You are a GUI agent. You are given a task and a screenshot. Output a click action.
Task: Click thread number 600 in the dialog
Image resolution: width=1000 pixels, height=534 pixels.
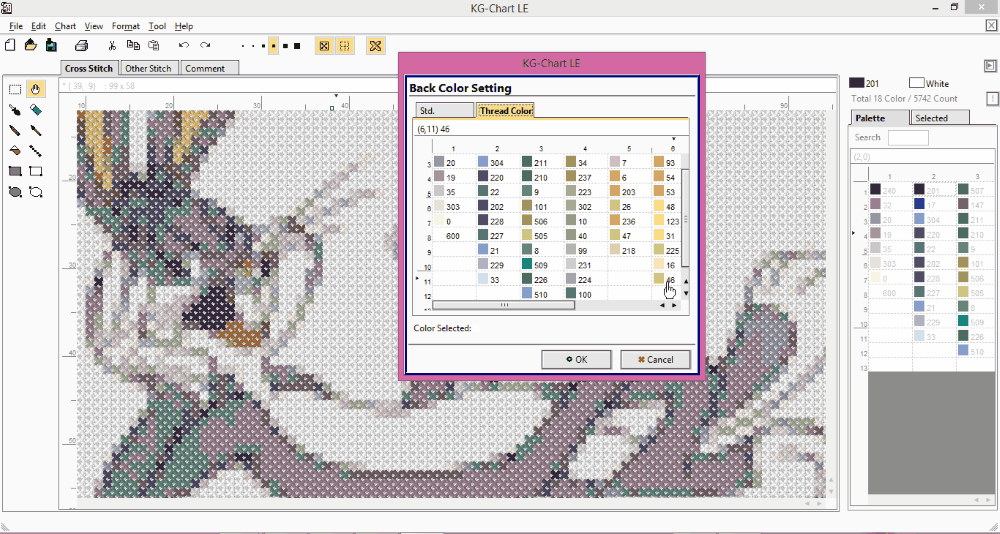(453, 236)
